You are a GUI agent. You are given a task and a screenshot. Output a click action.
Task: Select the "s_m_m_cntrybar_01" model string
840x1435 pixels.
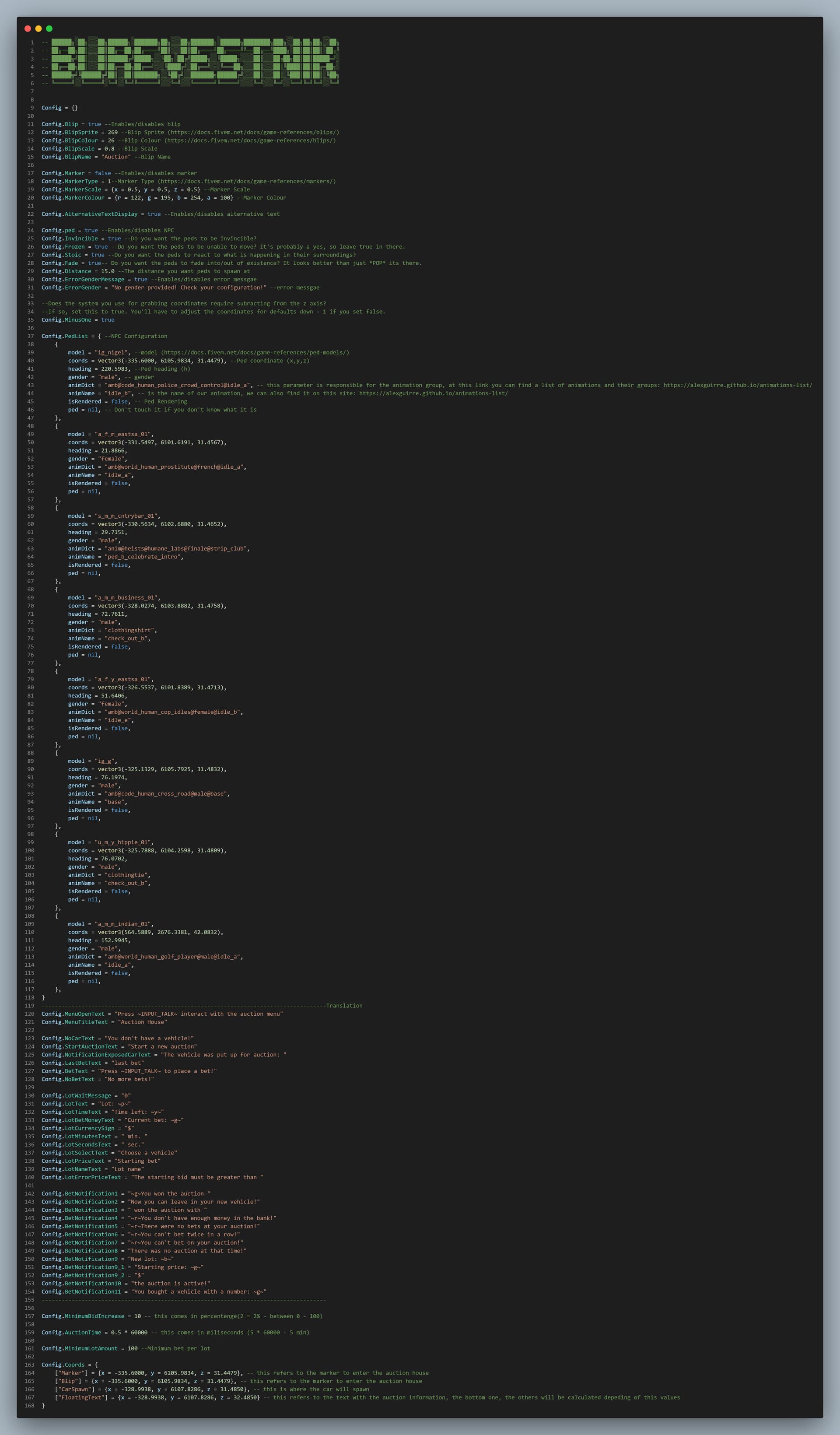[126, 516]
